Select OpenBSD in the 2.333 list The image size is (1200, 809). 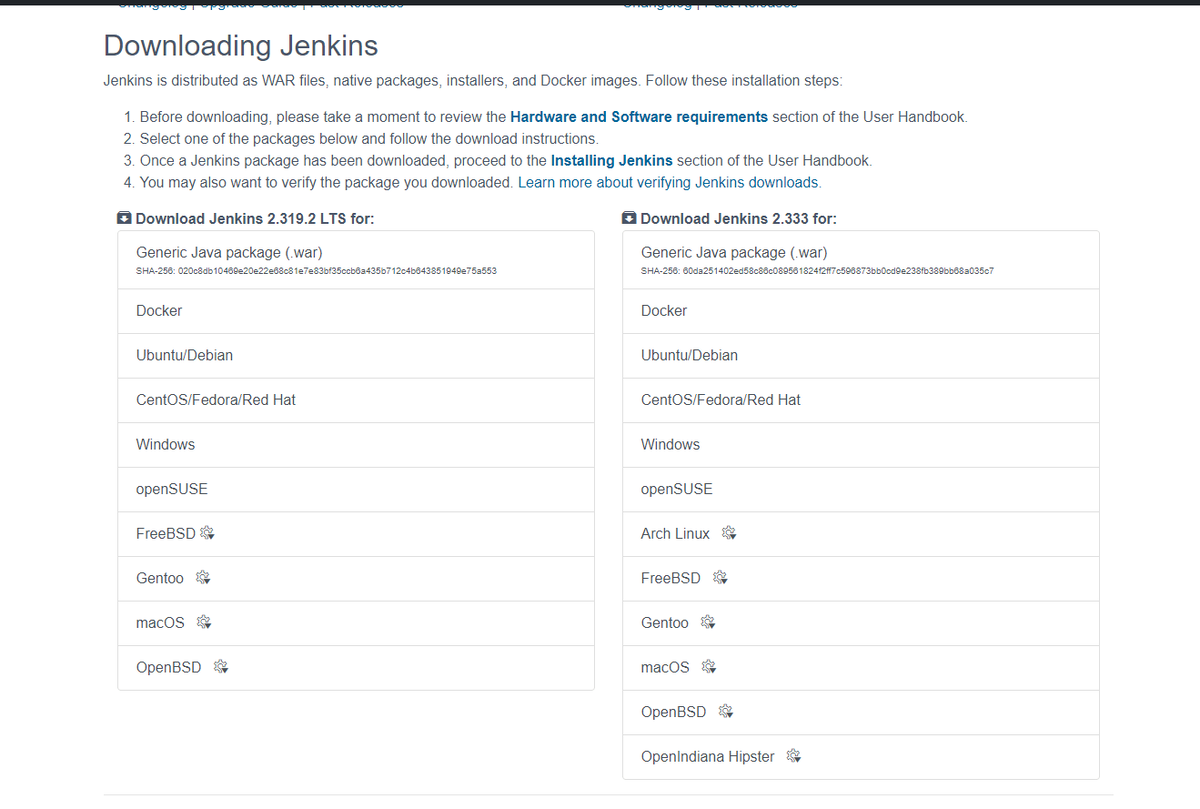tap(861, 712)
